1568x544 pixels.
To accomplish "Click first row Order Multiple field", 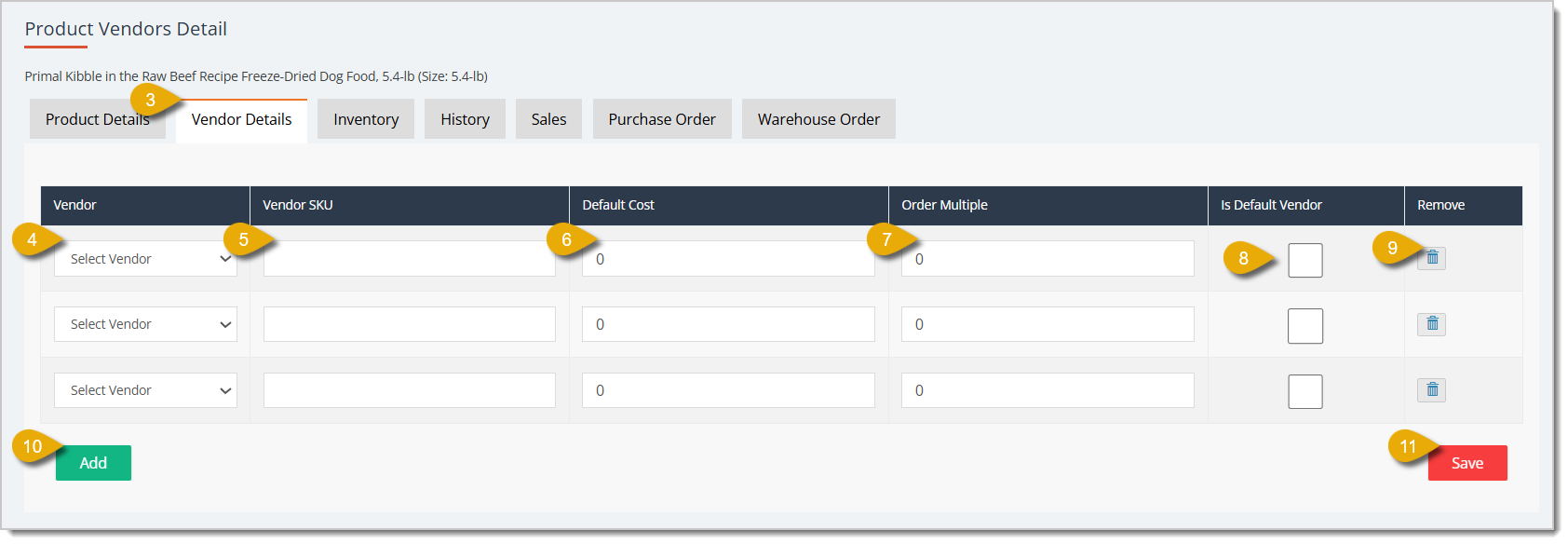I will (x=1048, y=259).
